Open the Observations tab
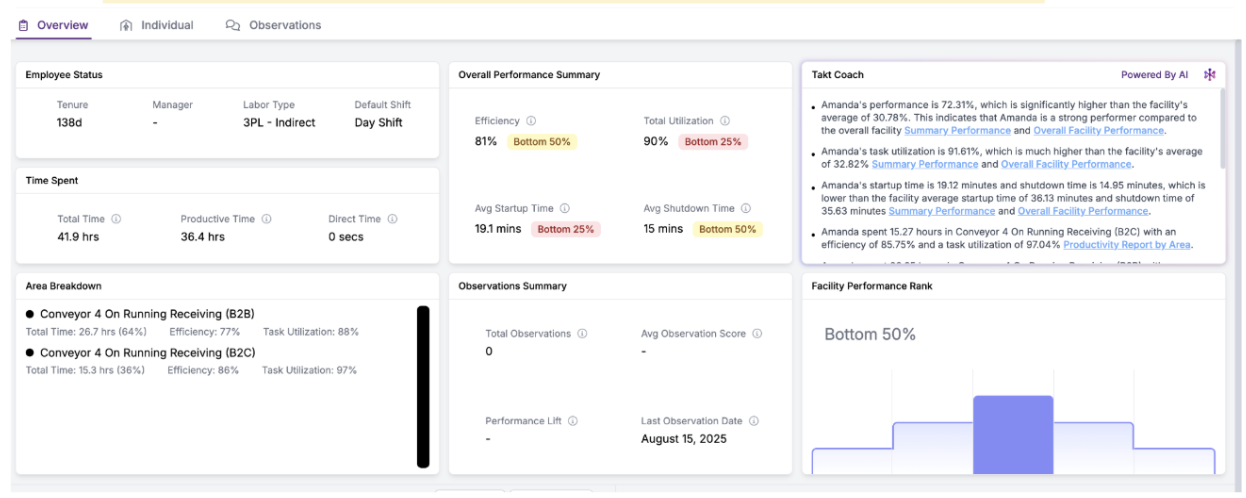 tap(274, 25)
